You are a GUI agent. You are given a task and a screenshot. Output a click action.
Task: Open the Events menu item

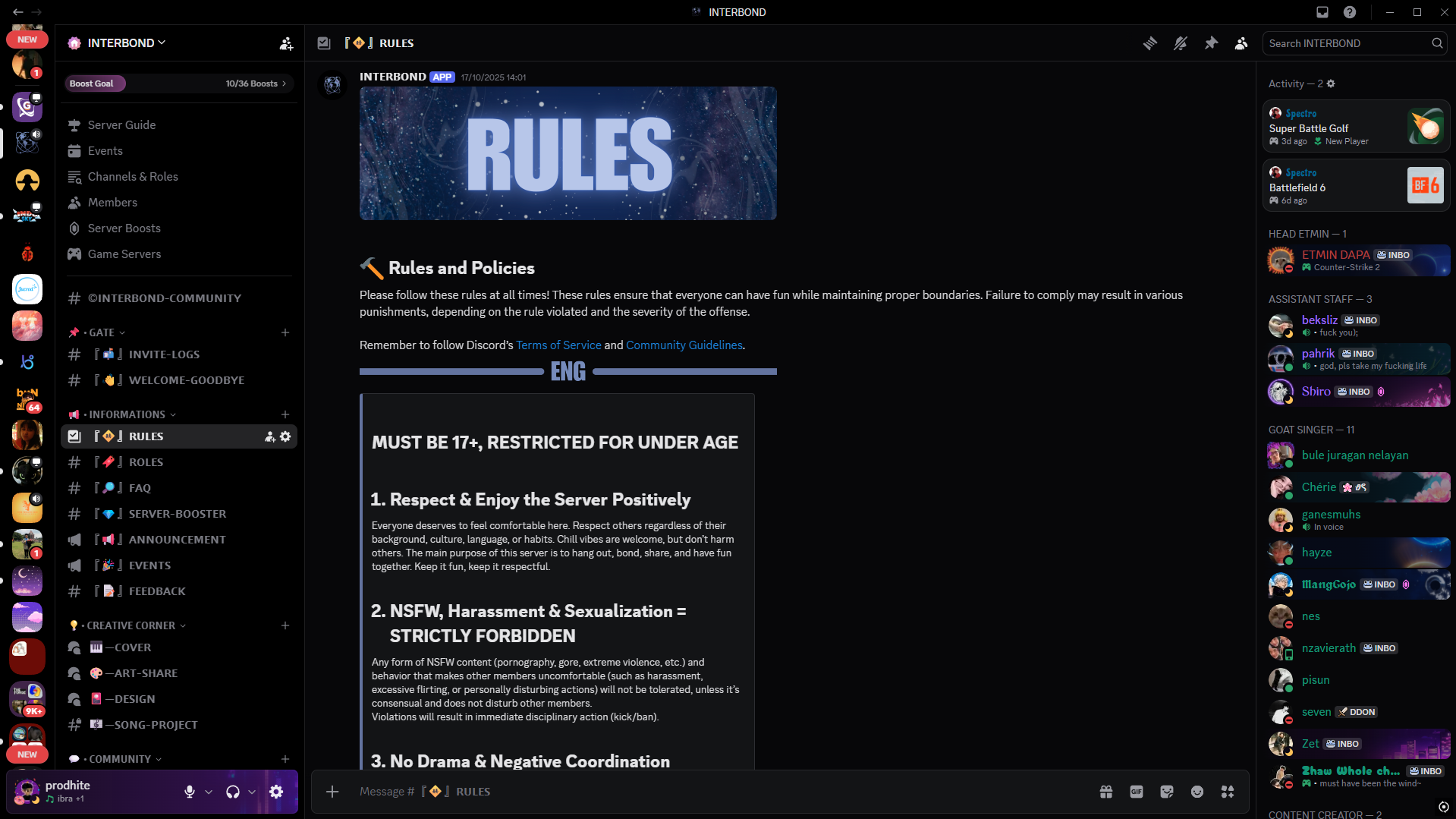(x=179, y=151)
